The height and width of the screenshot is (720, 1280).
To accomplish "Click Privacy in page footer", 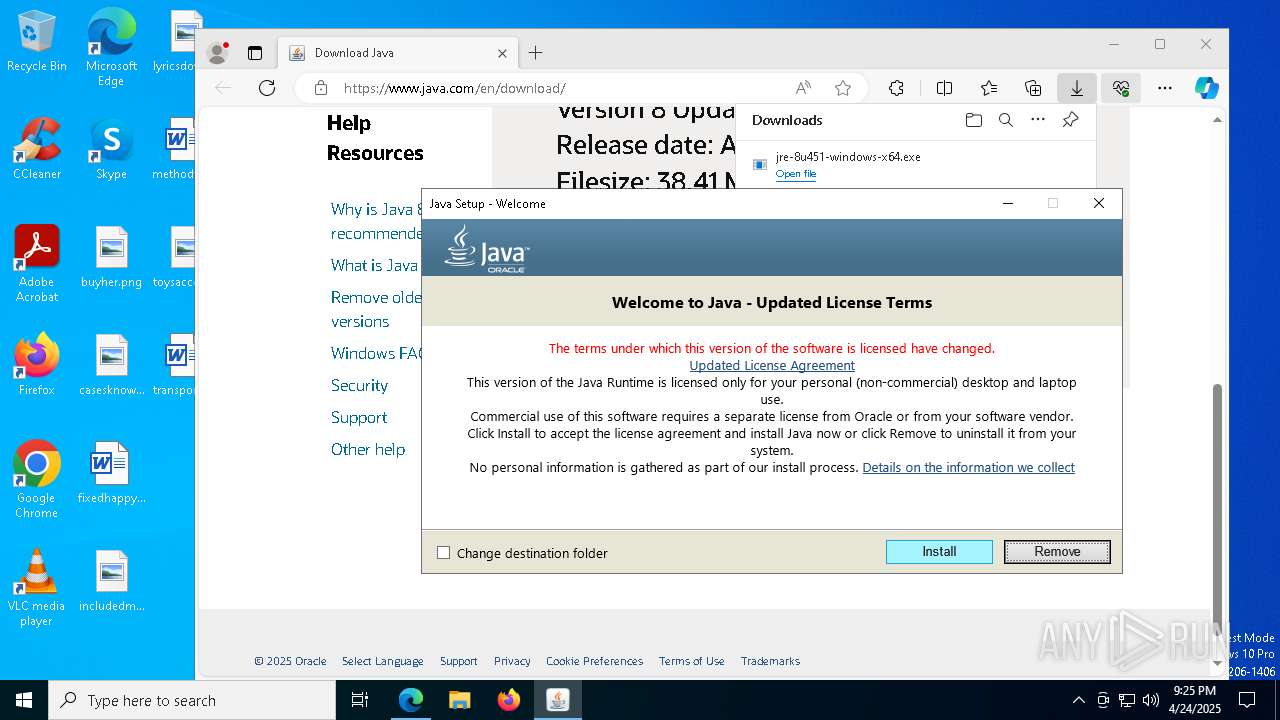I will coord(512,661).
